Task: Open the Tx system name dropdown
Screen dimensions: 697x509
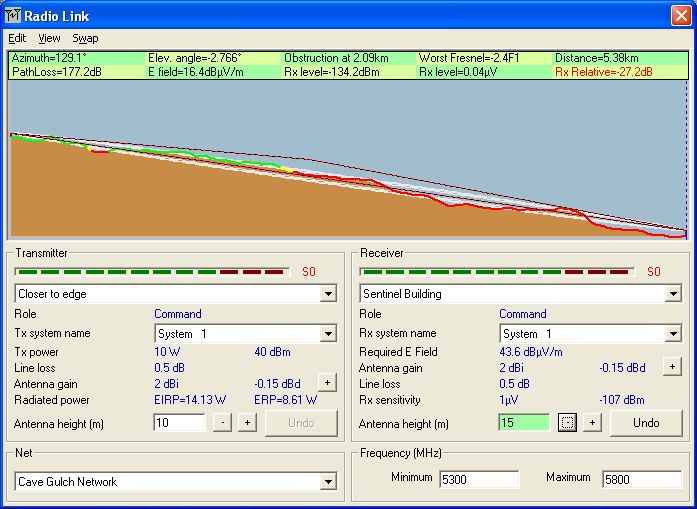Action: [x=327, y=334]
